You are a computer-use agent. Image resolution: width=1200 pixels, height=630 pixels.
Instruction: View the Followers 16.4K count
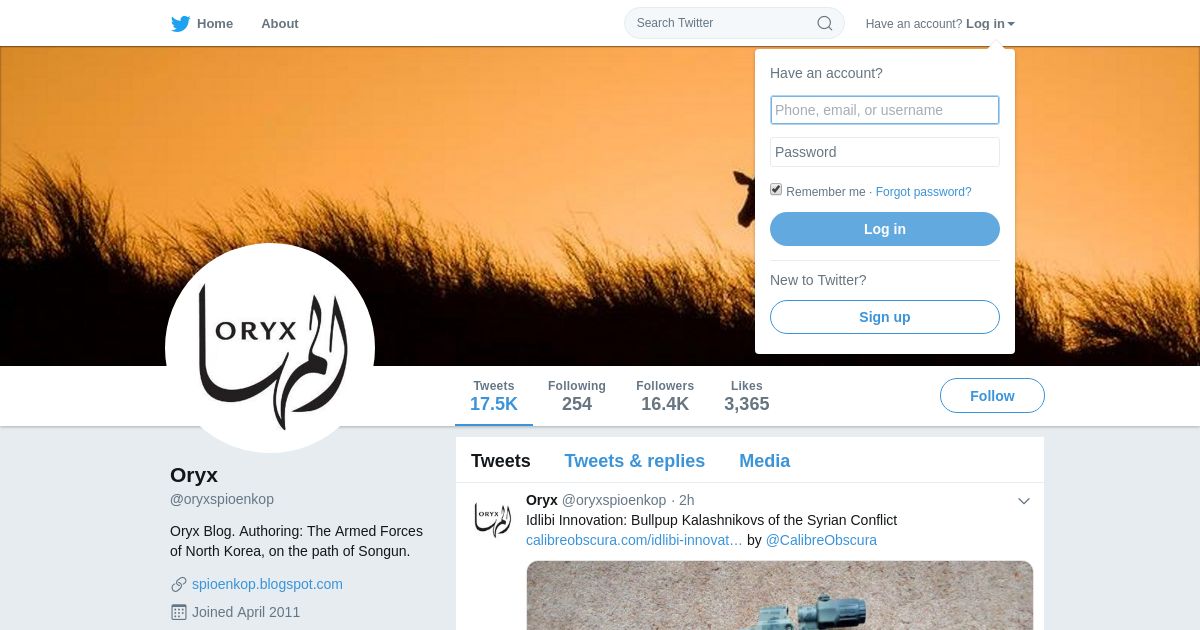pyautogui.click(x=665, y=396)
